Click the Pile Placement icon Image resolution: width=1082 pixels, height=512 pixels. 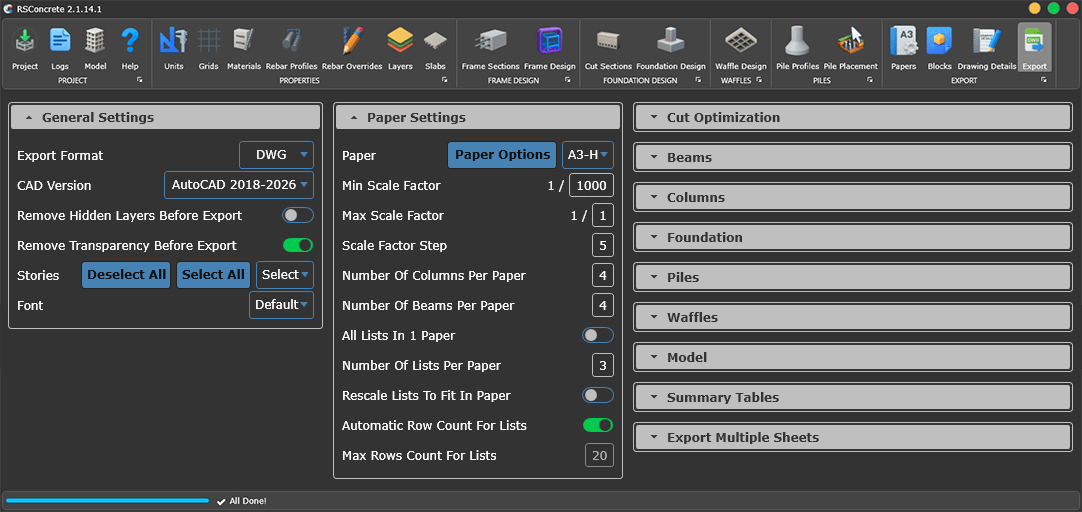coord(850,47)
